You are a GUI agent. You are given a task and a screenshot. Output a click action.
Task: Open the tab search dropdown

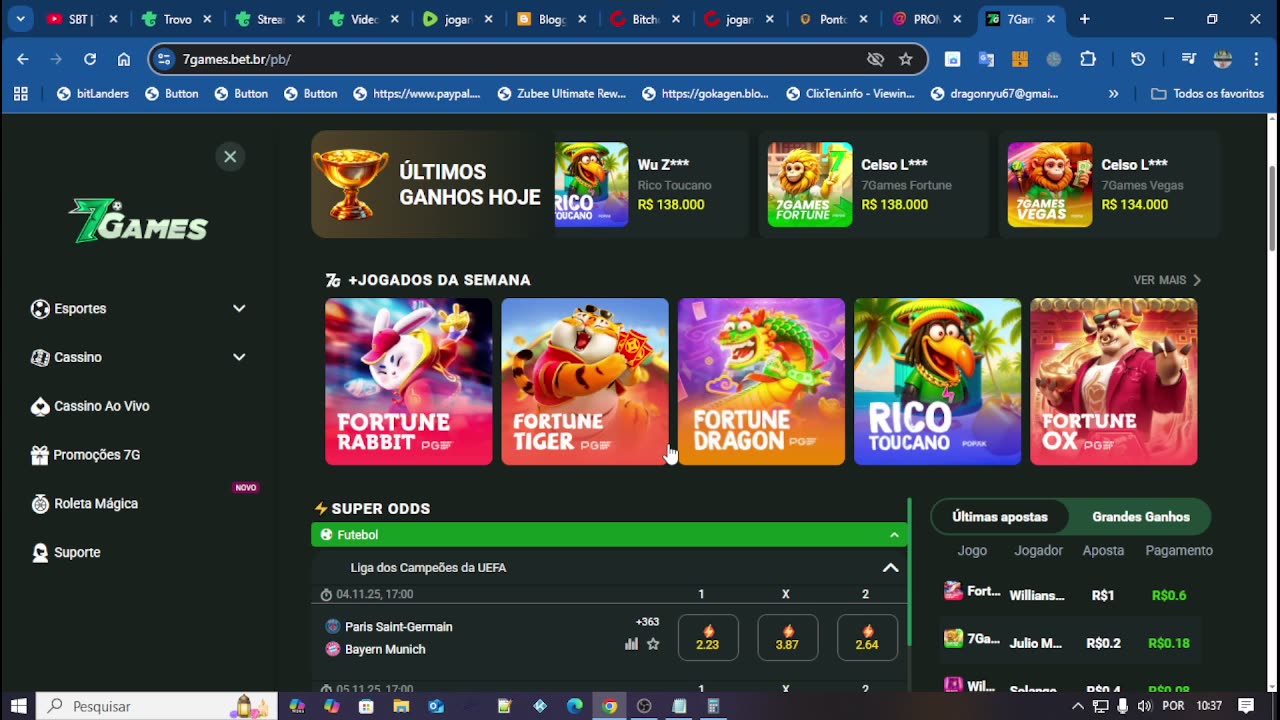pyautogui.click(x=21, y=19)
